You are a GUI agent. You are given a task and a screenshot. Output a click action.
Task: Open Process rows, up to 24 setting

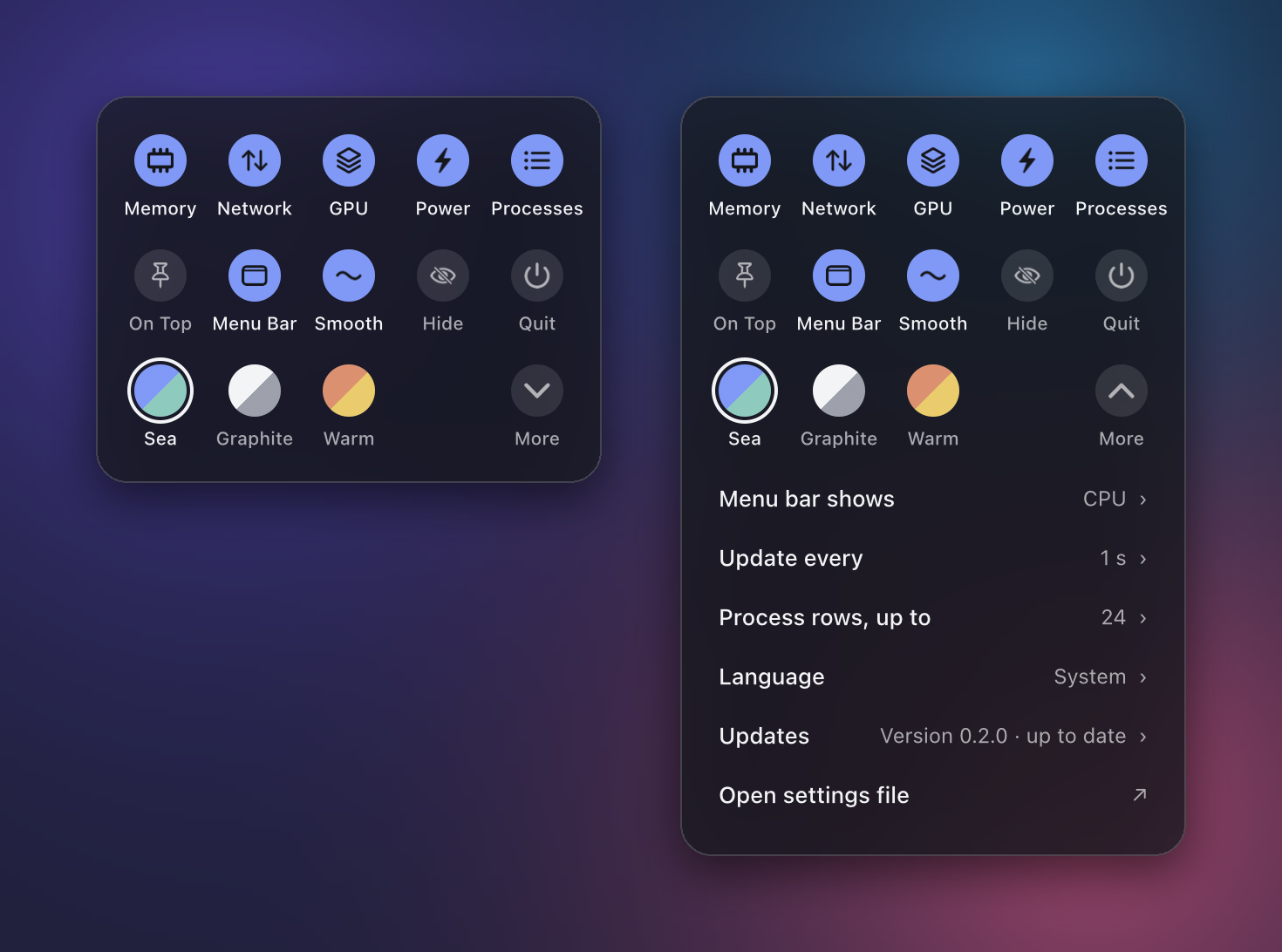(x=933, y=617)
